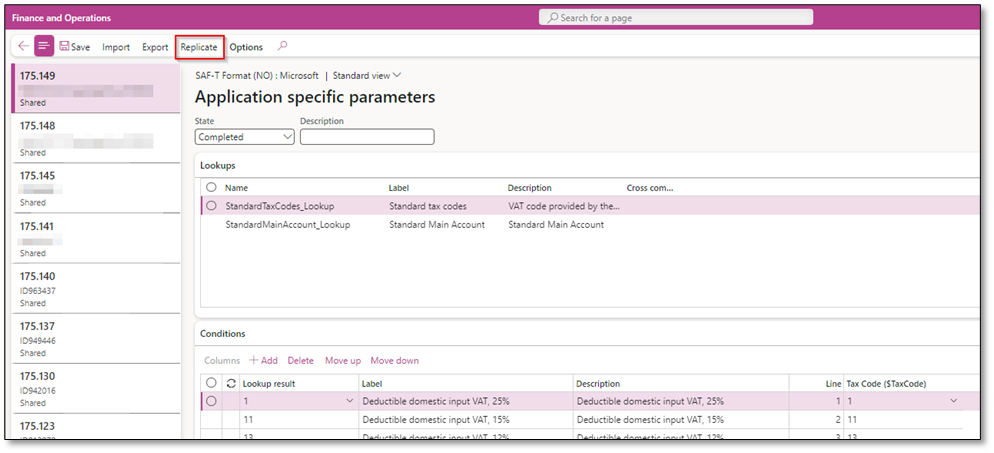This screenshot has width=994, height=453.
Task: Open the State dropdown showing Completed
Action: [x=244, y=137]
